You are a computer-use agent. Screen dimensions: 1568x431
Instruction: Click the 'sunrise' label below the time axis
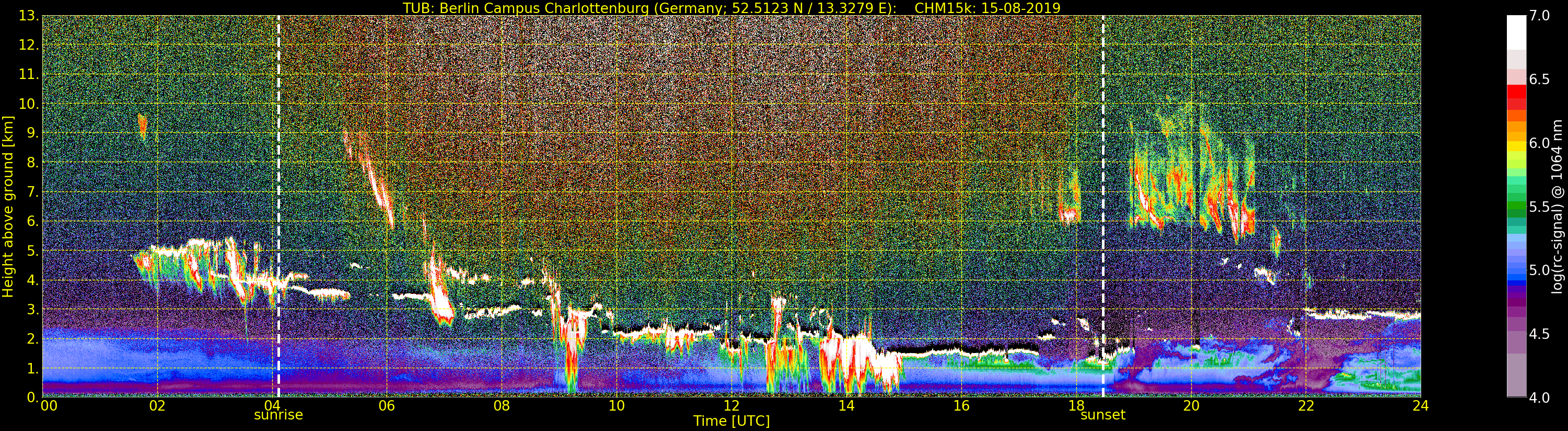pyautogui.click(x=278, y=415)
